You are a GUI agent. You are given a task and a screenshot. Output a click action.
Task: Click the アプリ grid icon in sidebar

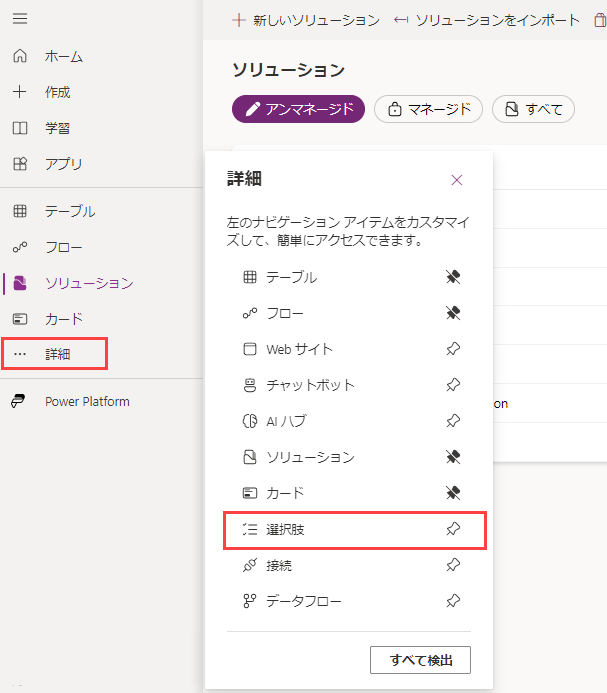click(20, 164)
